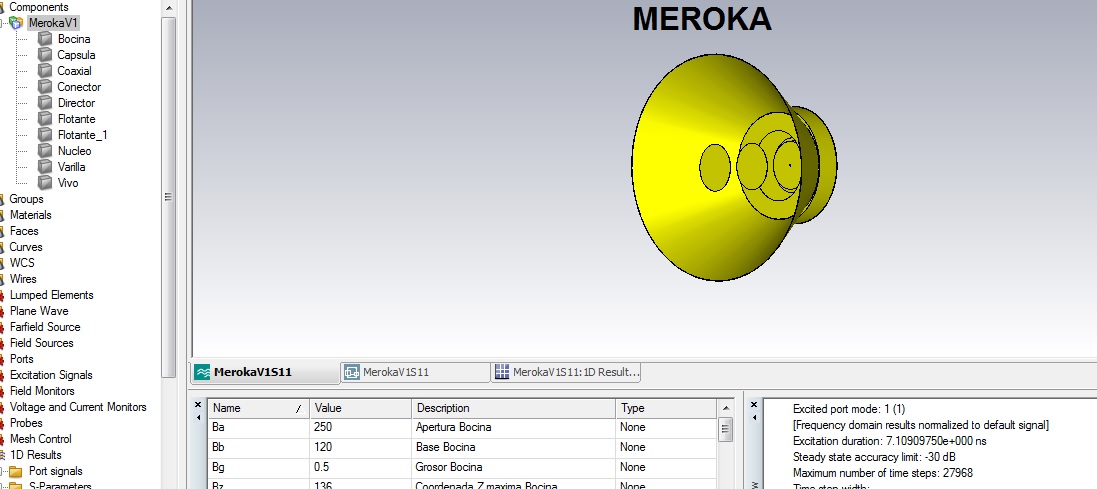Edit the Ba value cell 250
Viewport: 1097px width, 489px height.
click(360, 427)
